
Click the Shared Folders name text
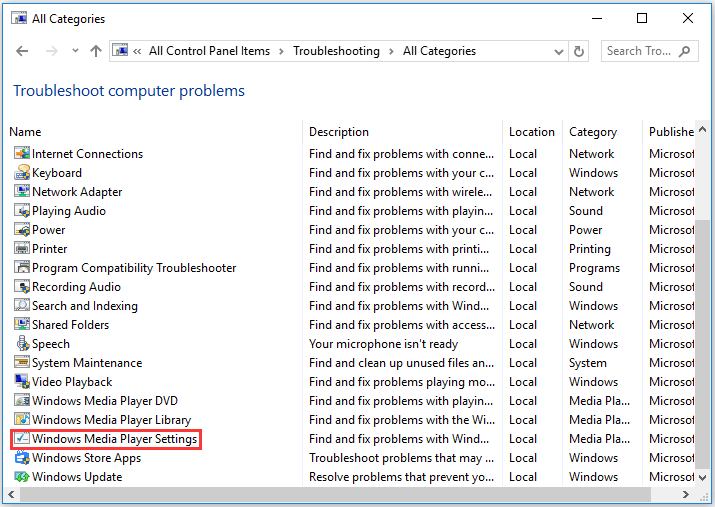pos(71,325)
